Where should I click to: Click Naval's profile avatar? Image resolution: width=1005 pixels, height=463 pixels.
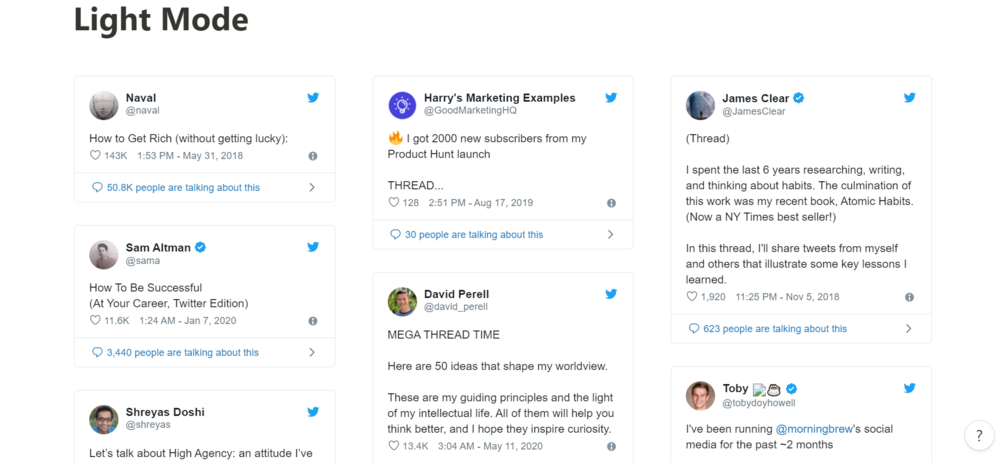click(x=104, y=105)
